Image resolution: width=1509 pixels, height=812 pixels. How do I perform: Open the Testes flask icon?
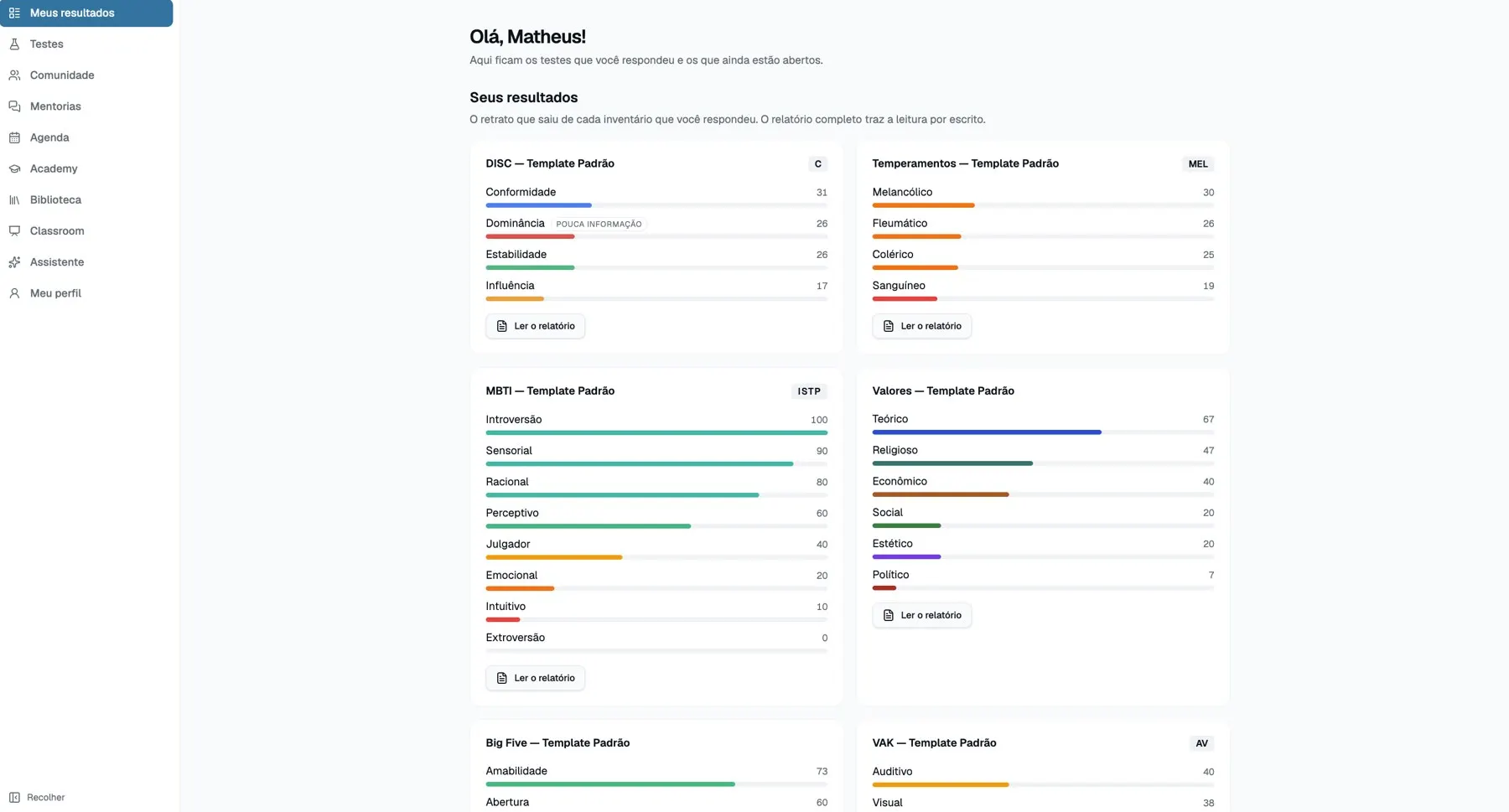pos(14,44)
